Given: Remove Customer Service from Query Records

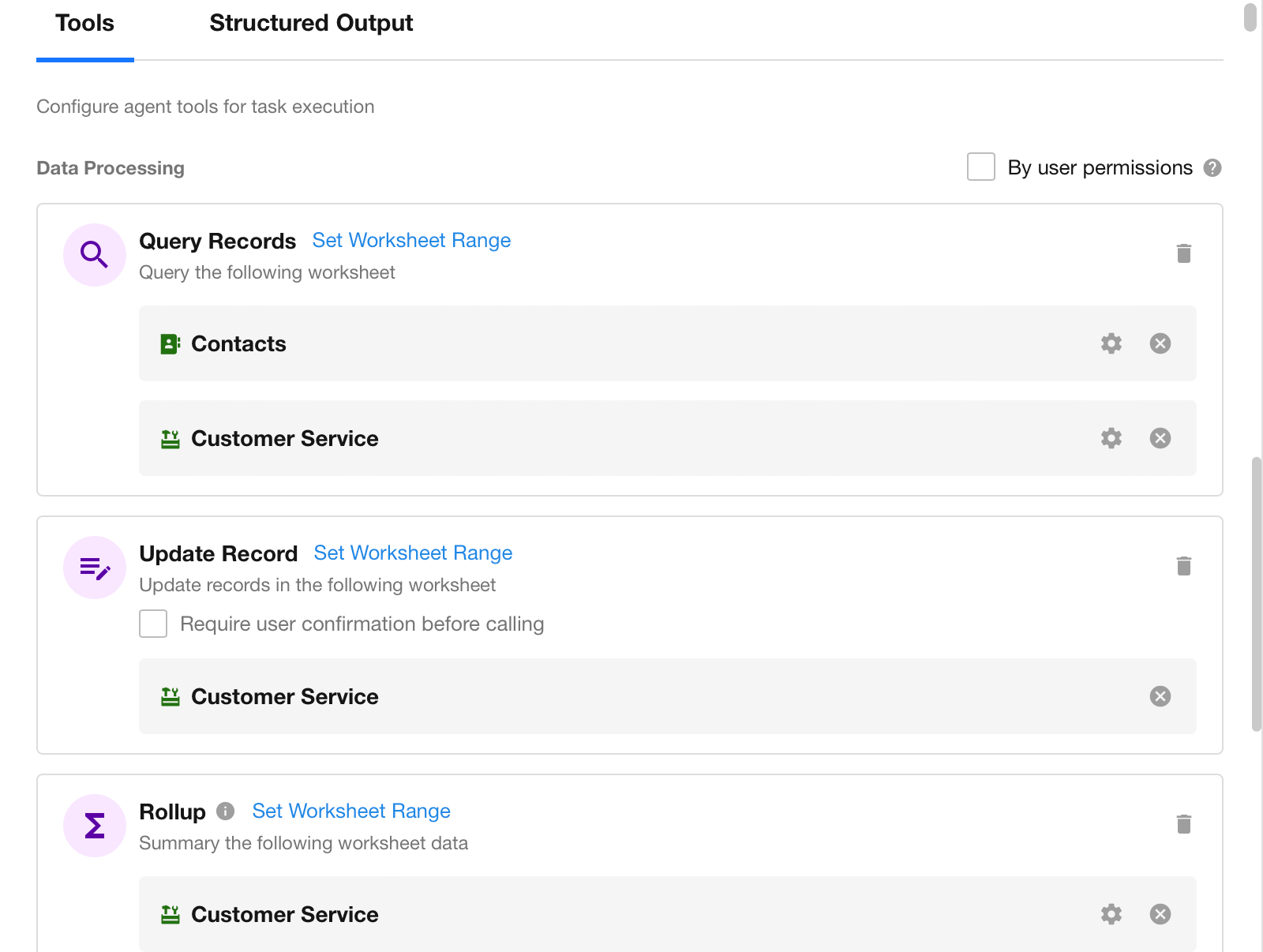Looking at the screenshot, I should click(1160, 438).
